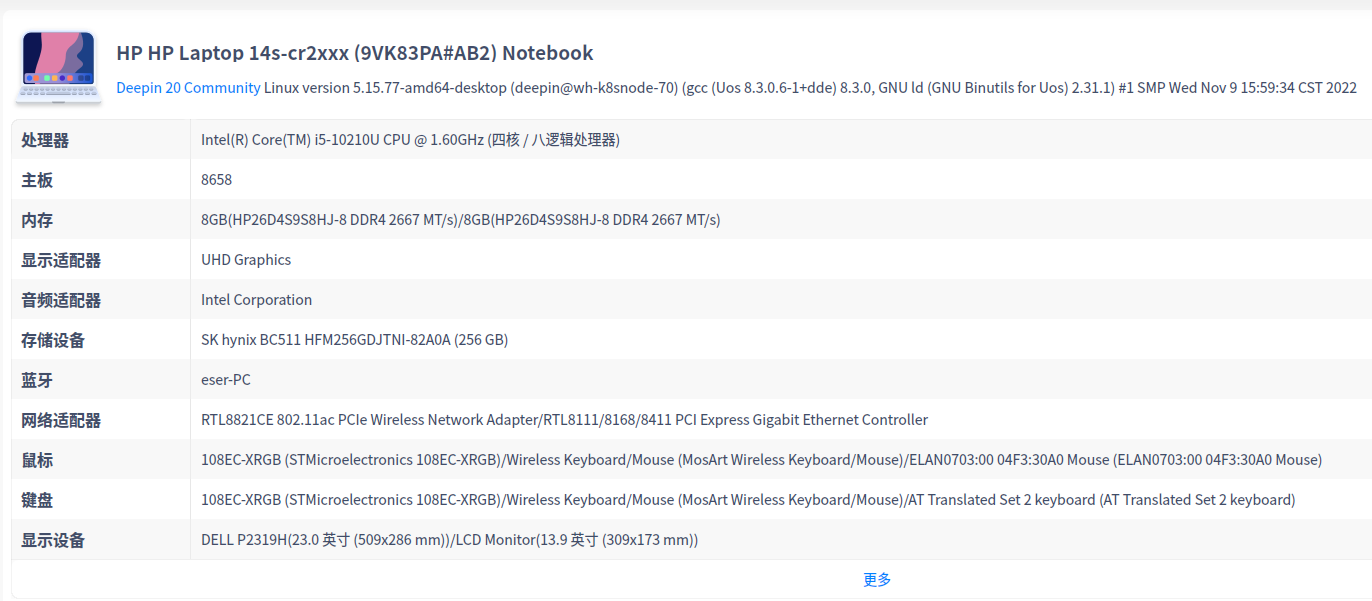Click the UHD Graphics value
The image size is (1372, 601).
(246, 260)
